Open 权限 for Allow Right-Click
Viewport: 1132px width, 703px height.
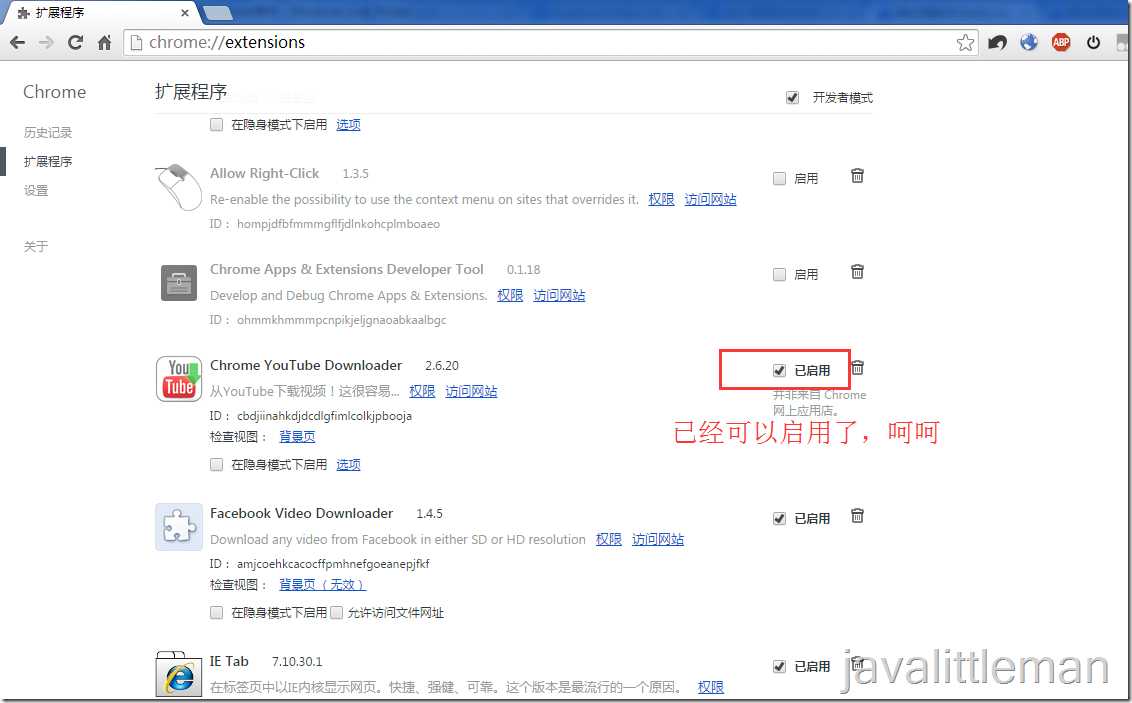tap(661, 199)
